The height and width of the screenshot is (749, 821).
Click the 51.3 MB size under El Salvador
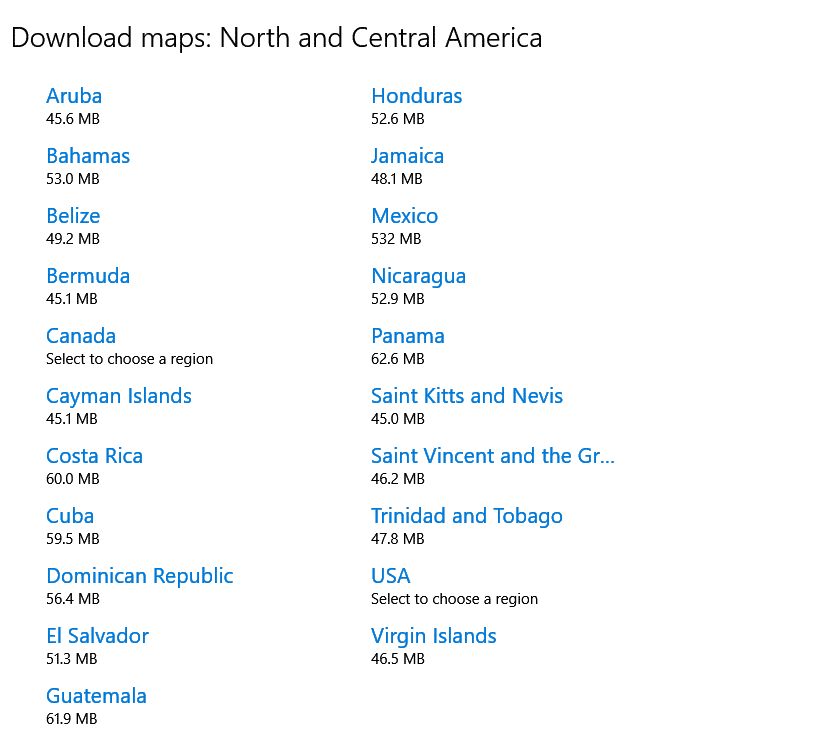pos(72,659)
